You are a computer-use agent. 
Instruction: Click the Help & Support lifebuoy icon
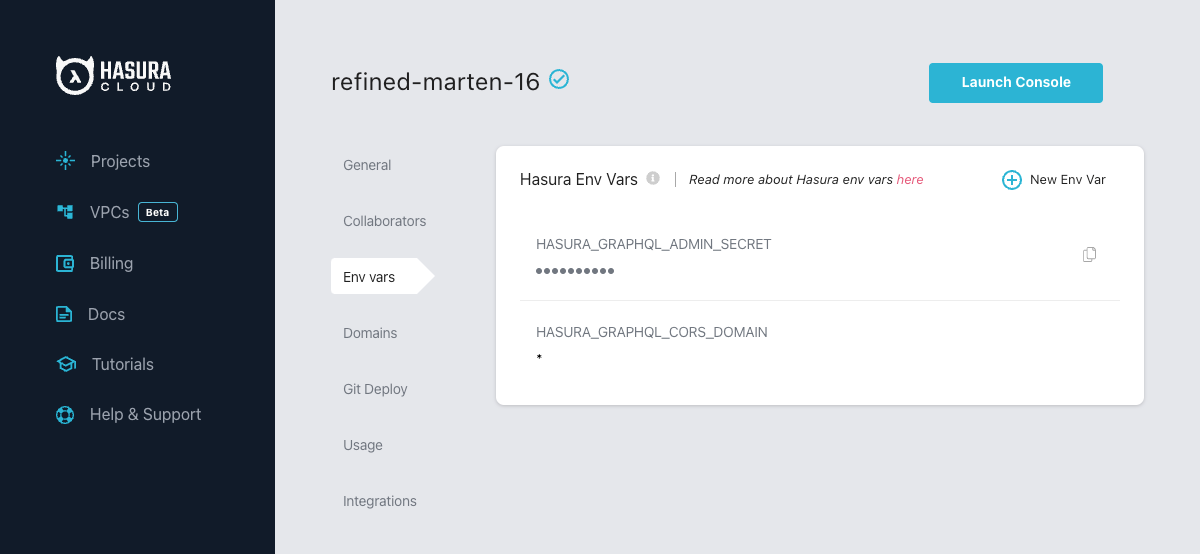[65, 414]
